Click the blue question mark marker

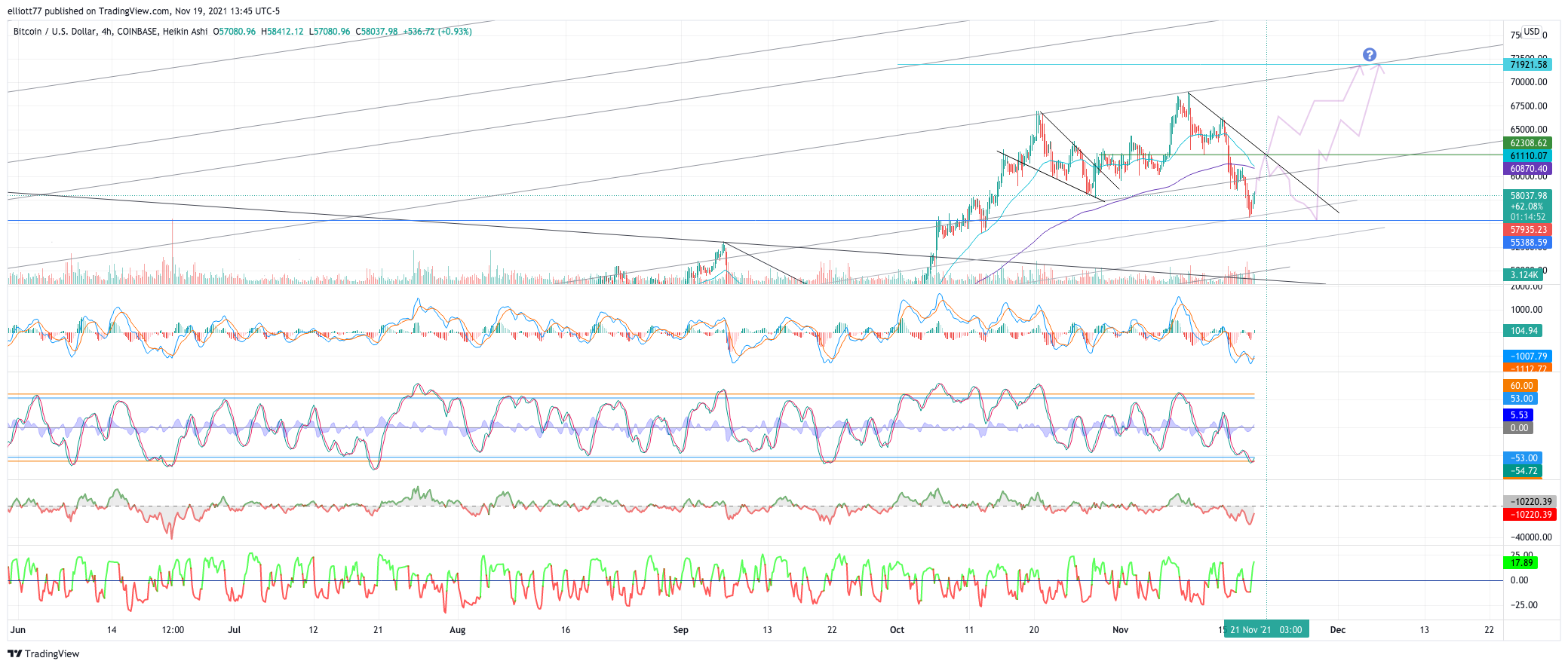1370,55
